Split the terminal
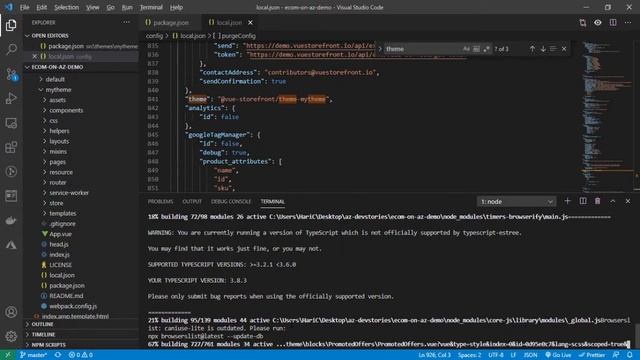 [583, 201]
